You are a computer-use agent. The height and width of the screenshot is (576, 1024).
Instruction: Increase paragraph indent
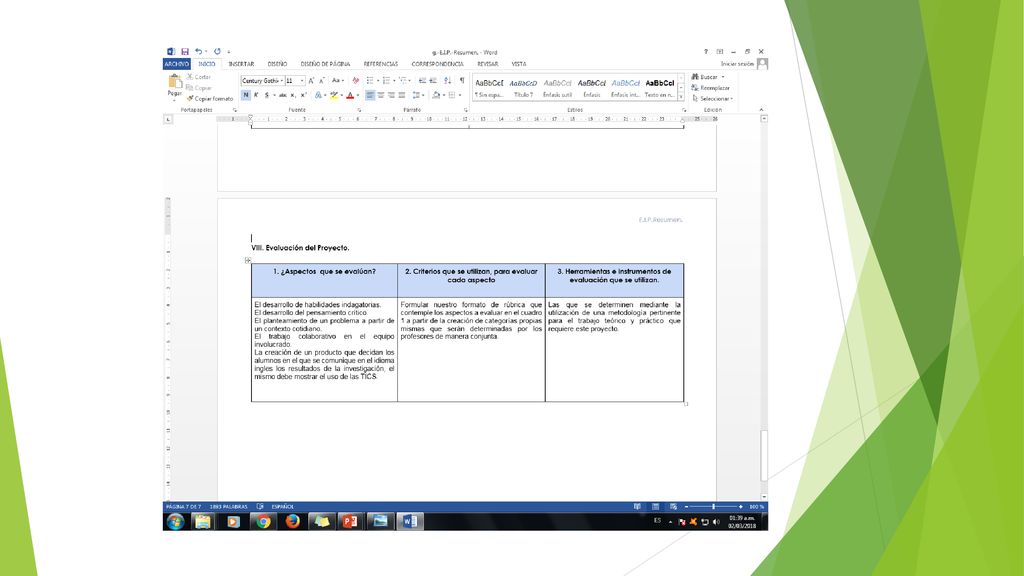(432, 81)
